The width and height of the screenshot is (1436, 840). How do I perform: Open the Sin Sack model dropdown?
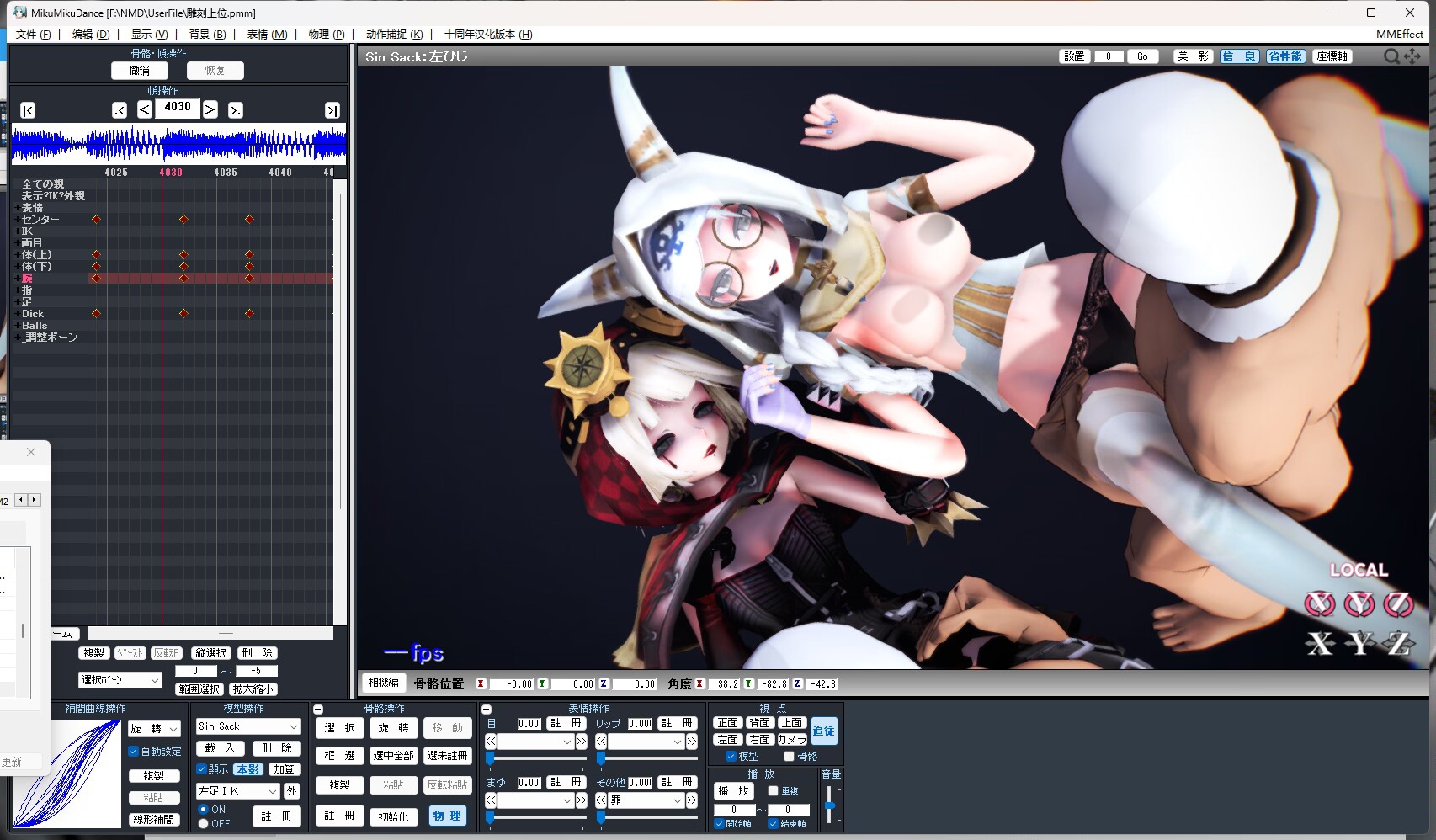248,726
